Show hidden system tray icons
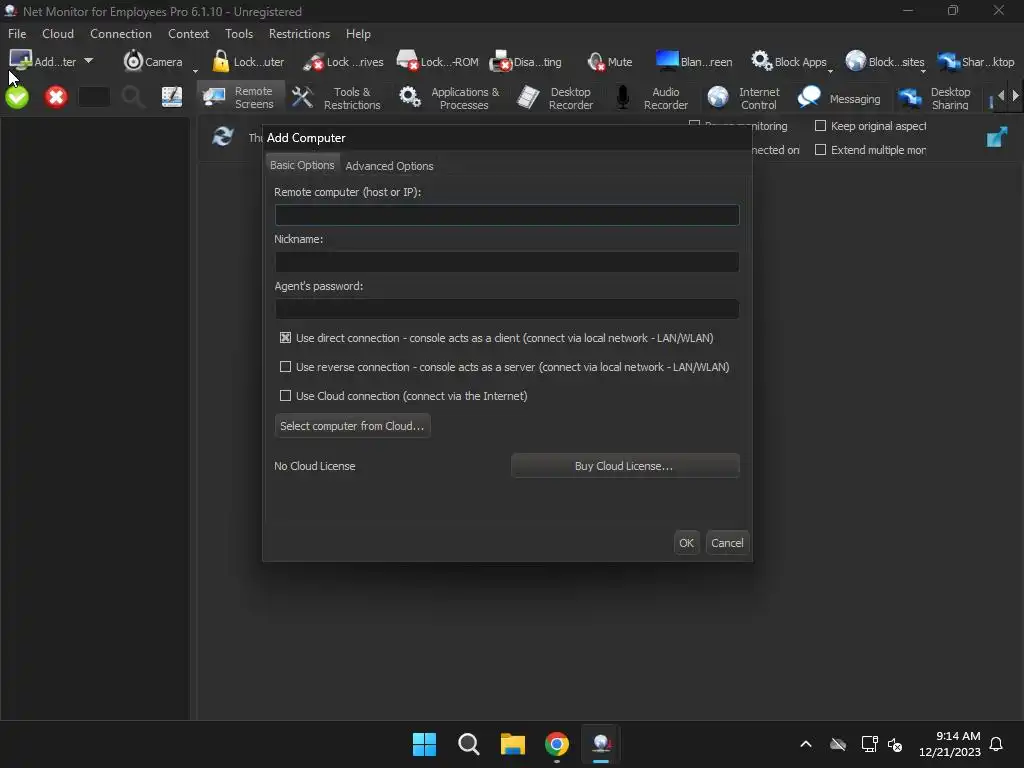Image resolution: width=1024 pixels, height=768 pixels. click(x=806, y=744)
